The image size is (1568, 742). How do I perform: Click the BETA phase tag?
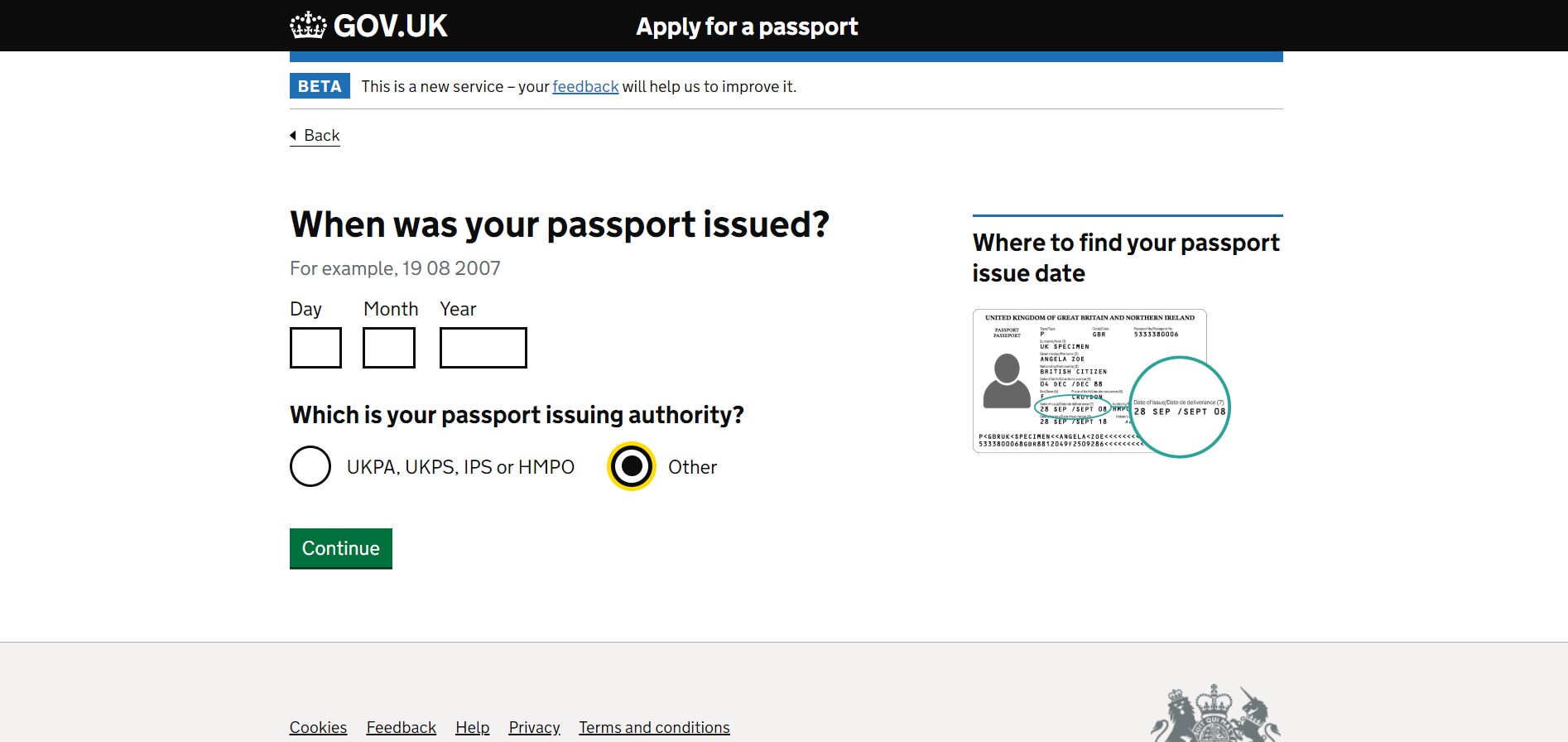pos(320,86)
